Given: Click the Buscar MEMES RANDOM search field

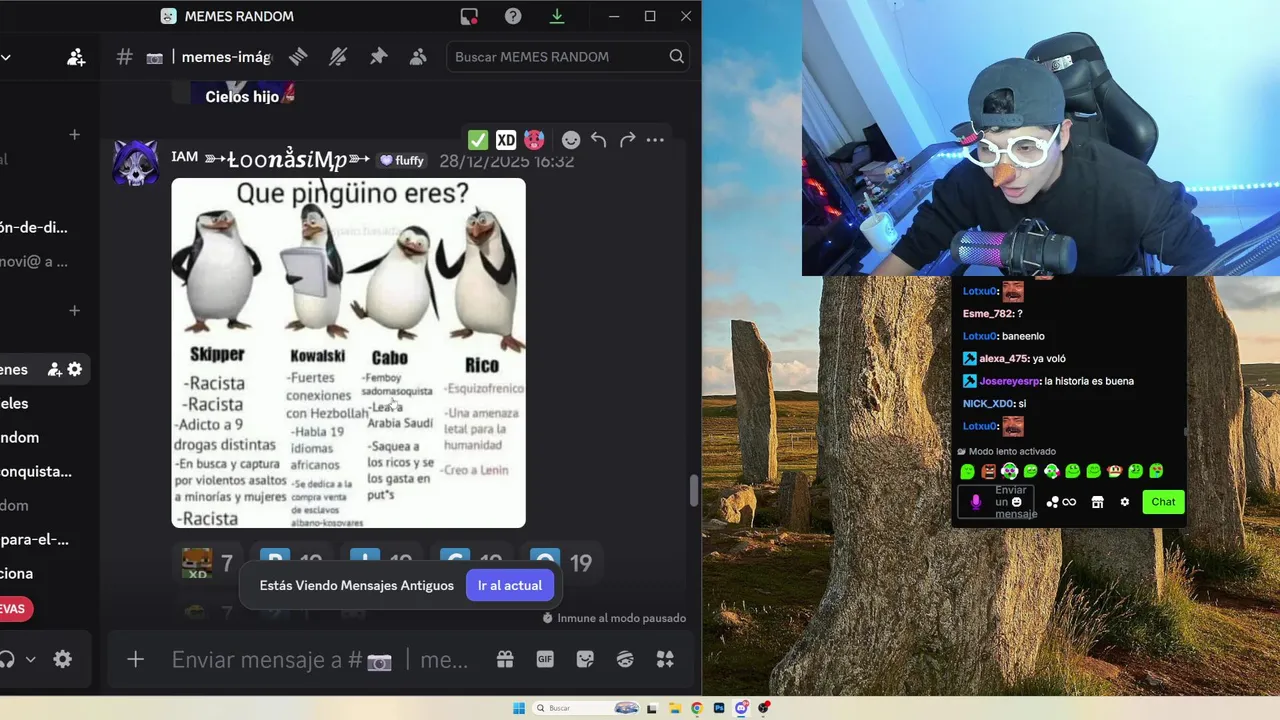Looking at the screenshot, I should 568,57.
